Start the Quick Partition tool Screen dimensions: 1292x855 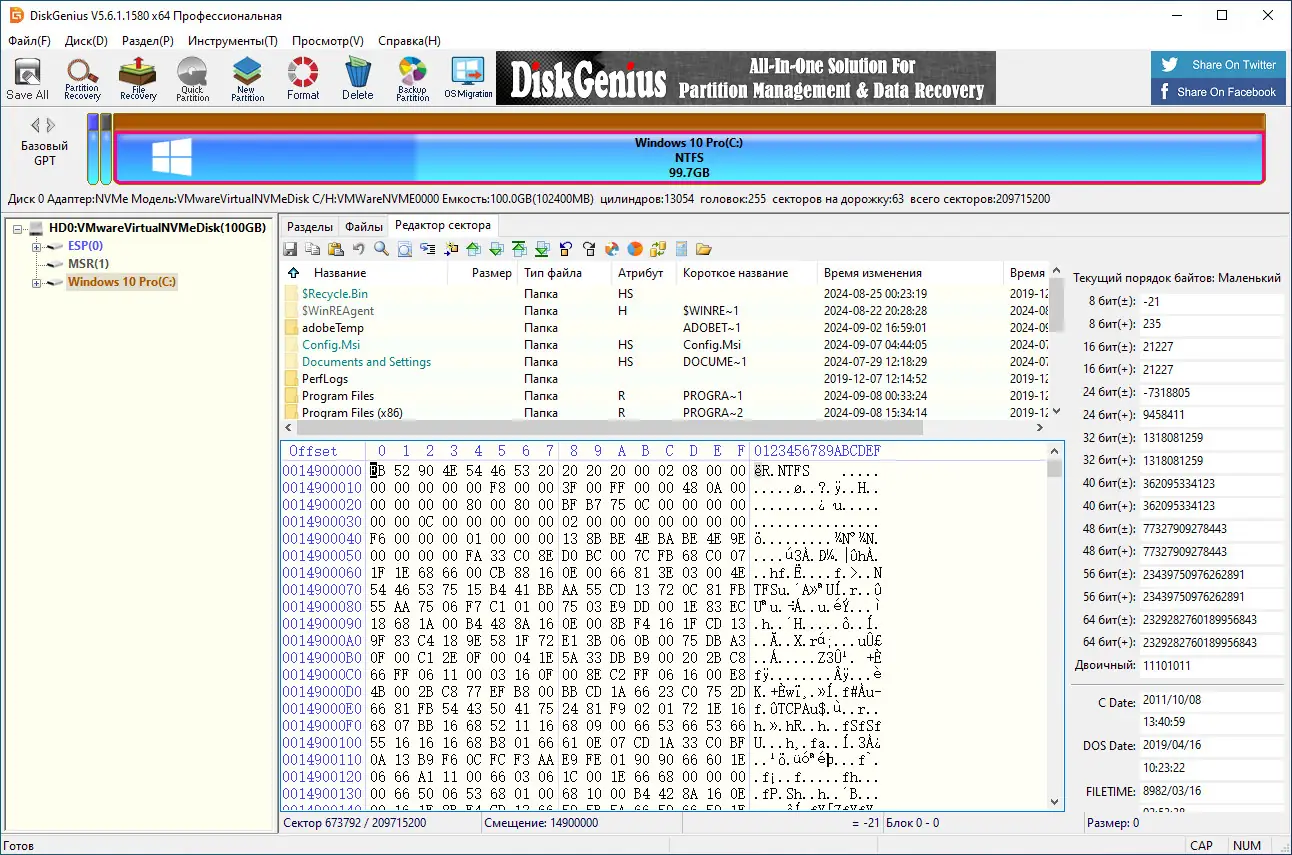click(192, 79)
